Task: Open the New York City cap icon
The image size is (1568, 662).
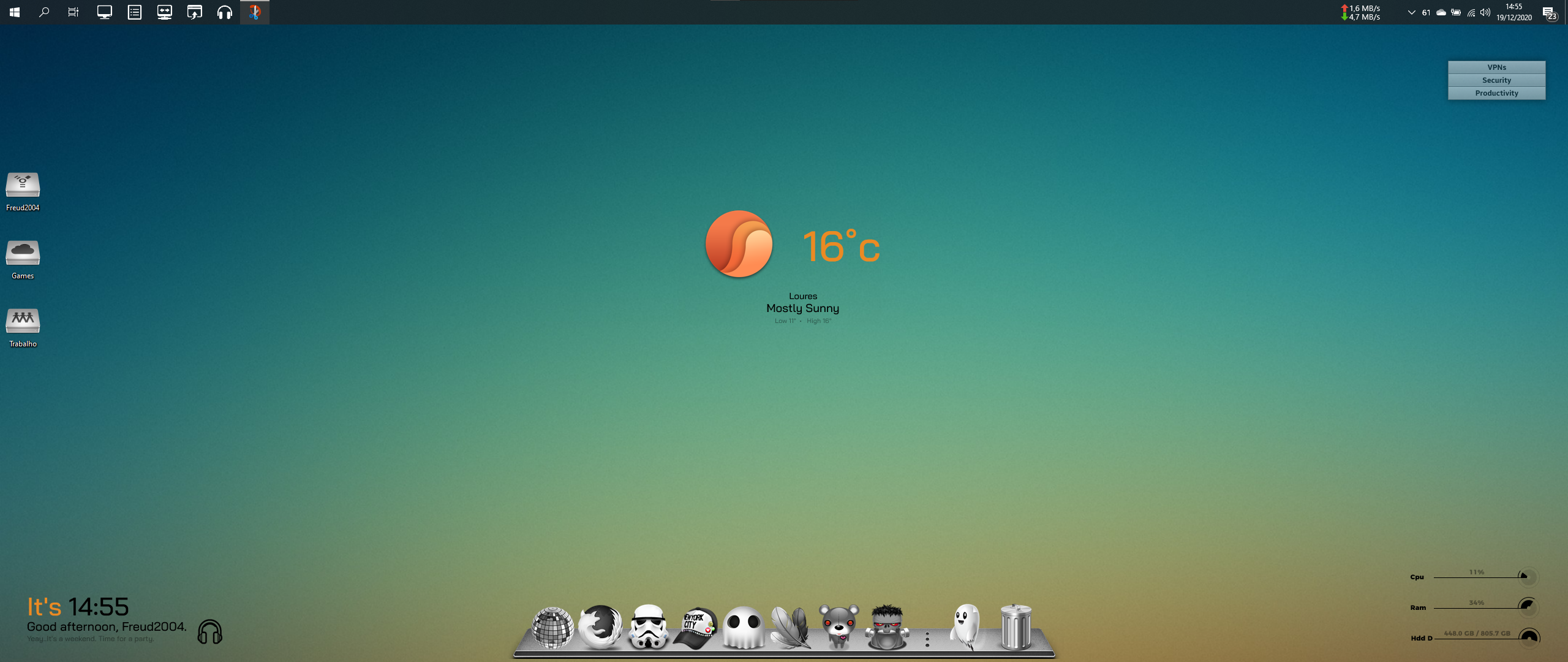Action: (x=696, y=627)
